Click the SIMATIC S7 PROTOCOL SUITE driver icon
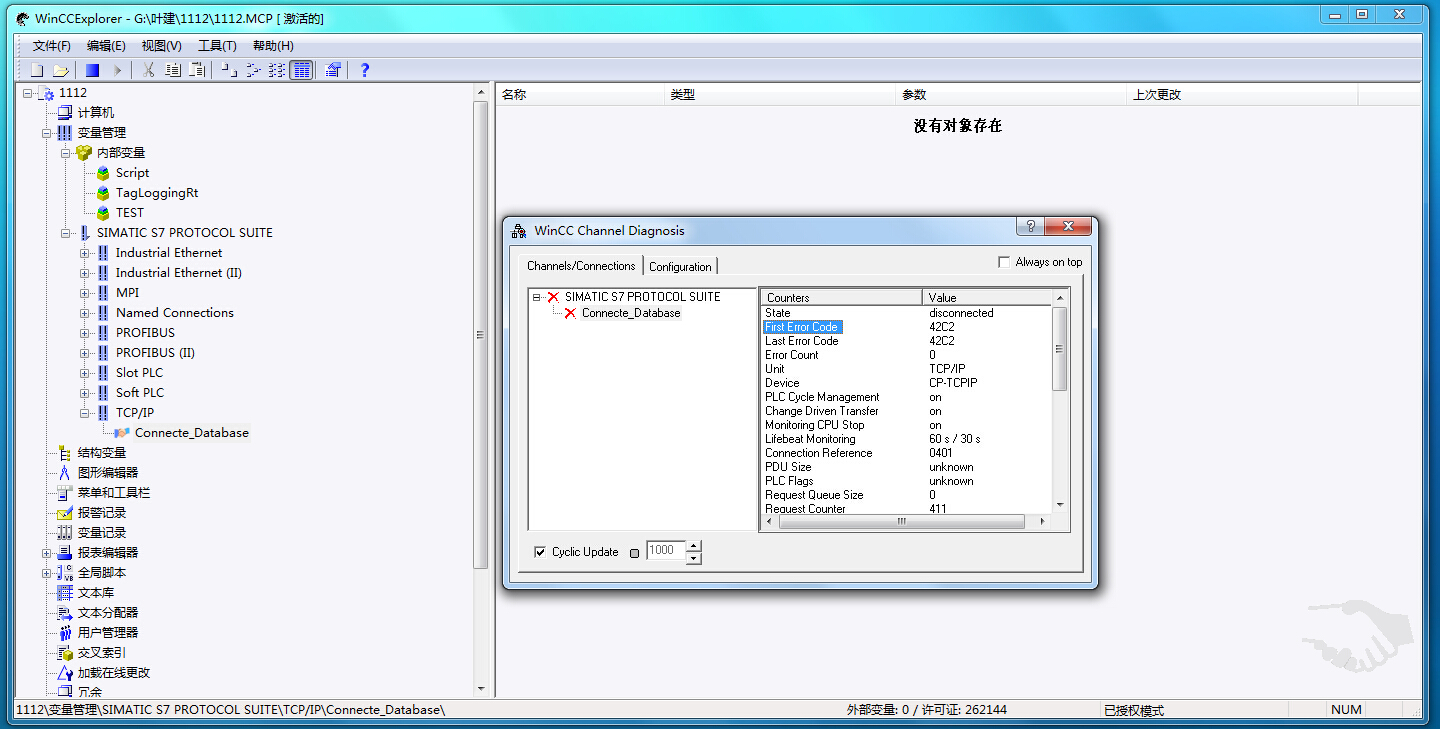The height and width of the screenshot is (729, 1440). coord(84,233)
